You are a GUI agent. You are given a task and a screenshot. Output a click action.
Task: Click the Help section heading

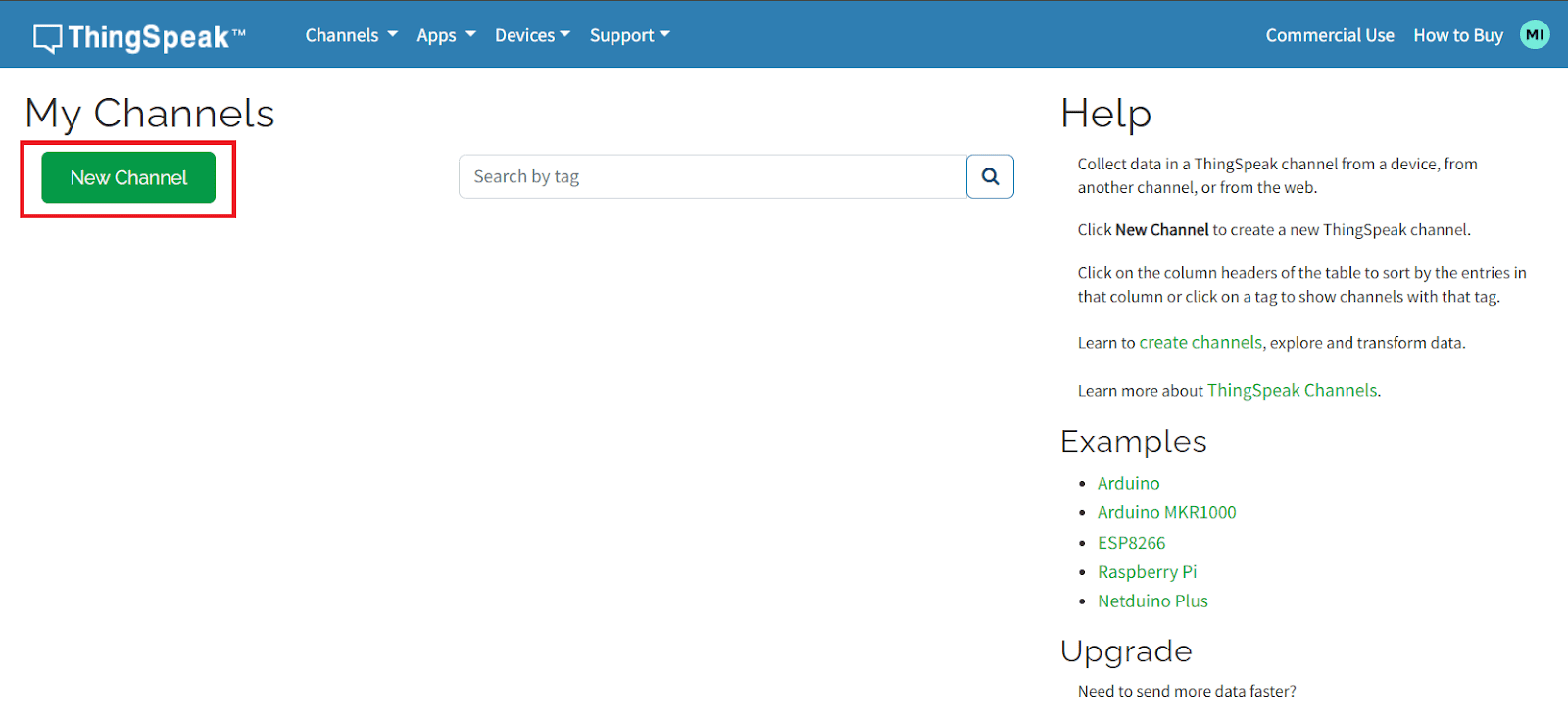tap(1105, 114)
